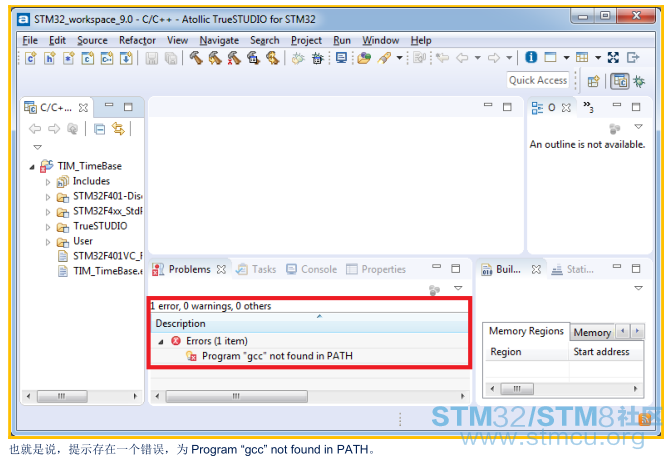This screenshot has width=669, height=462.
Task: Select the TIM_TimeBase.e file
Action: (100, 271)
